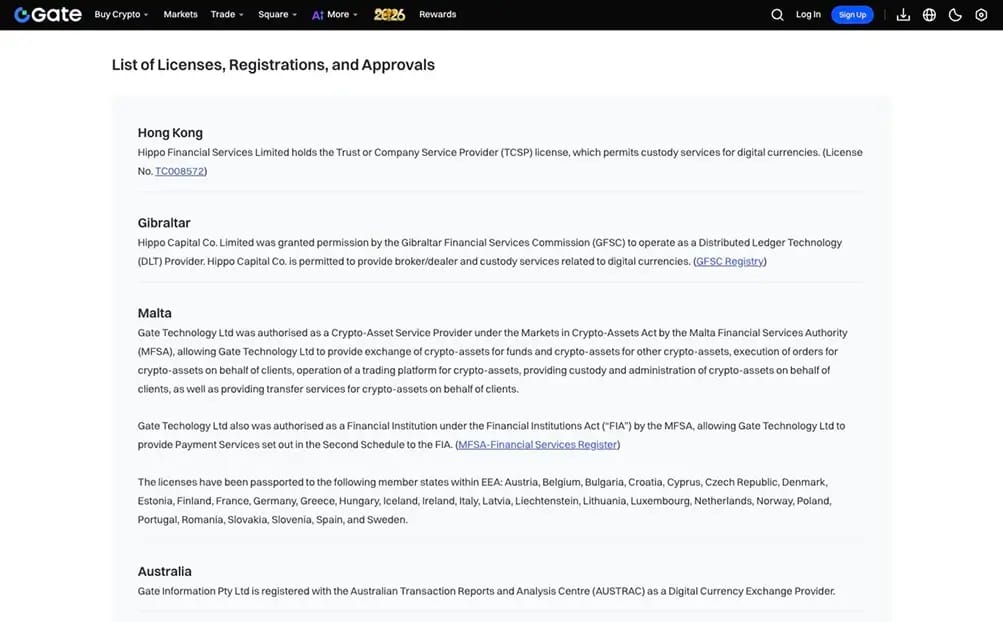The height and width of the screenshot is (622, 1003).
Task: Click the Gate logo in header
Action: tap(48, 14)
